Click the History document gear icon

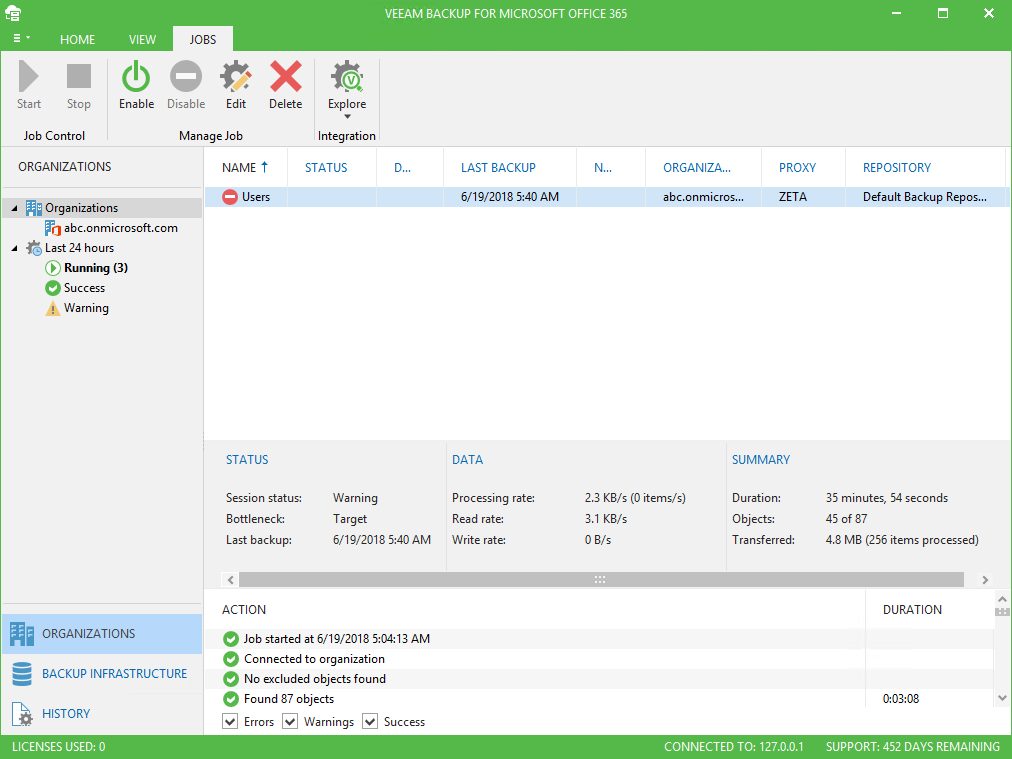click(22, 714)
